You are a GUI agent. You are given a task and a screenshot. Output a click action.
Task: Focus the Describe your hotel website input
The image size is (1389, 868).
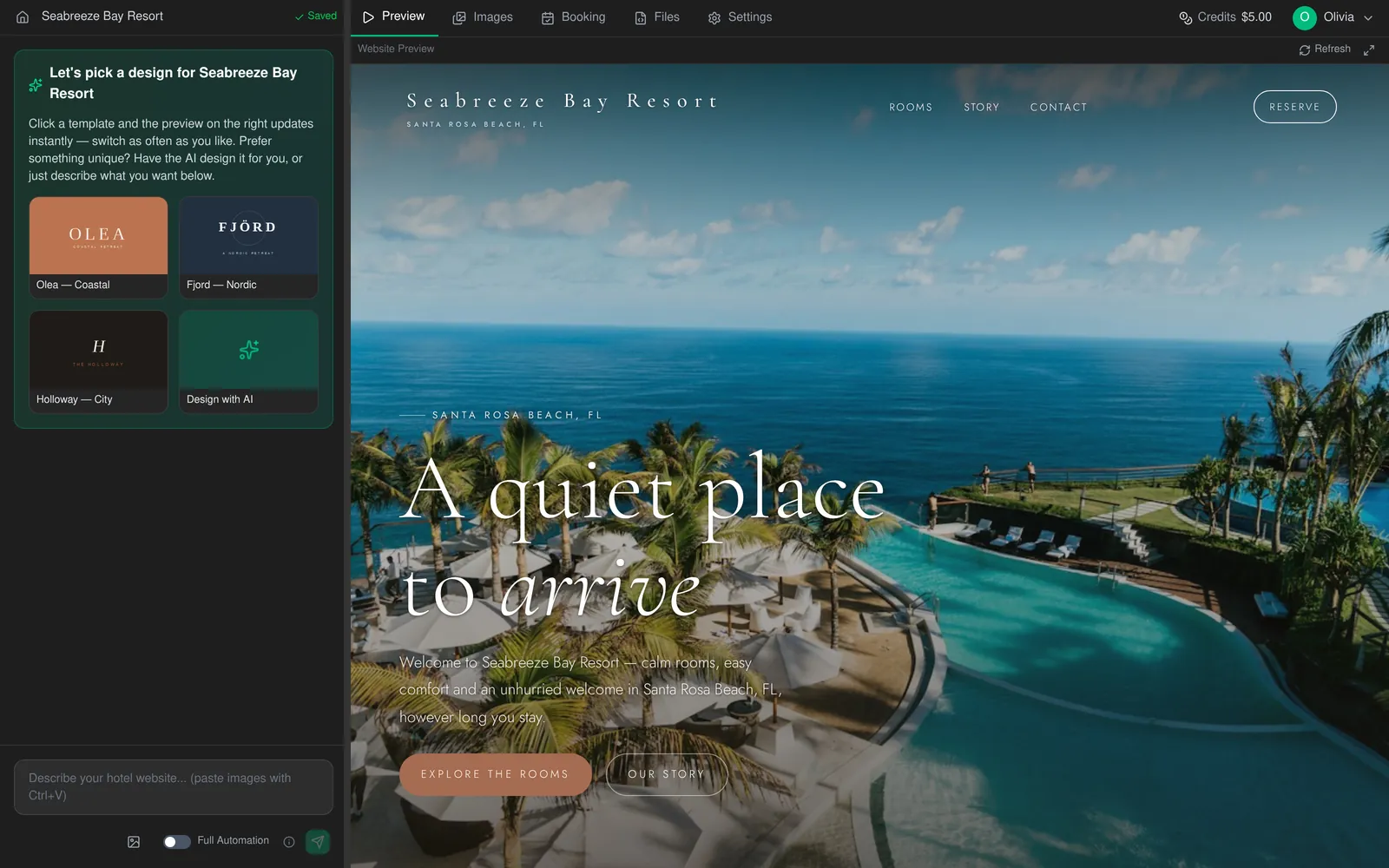click(x=174, y=787)
